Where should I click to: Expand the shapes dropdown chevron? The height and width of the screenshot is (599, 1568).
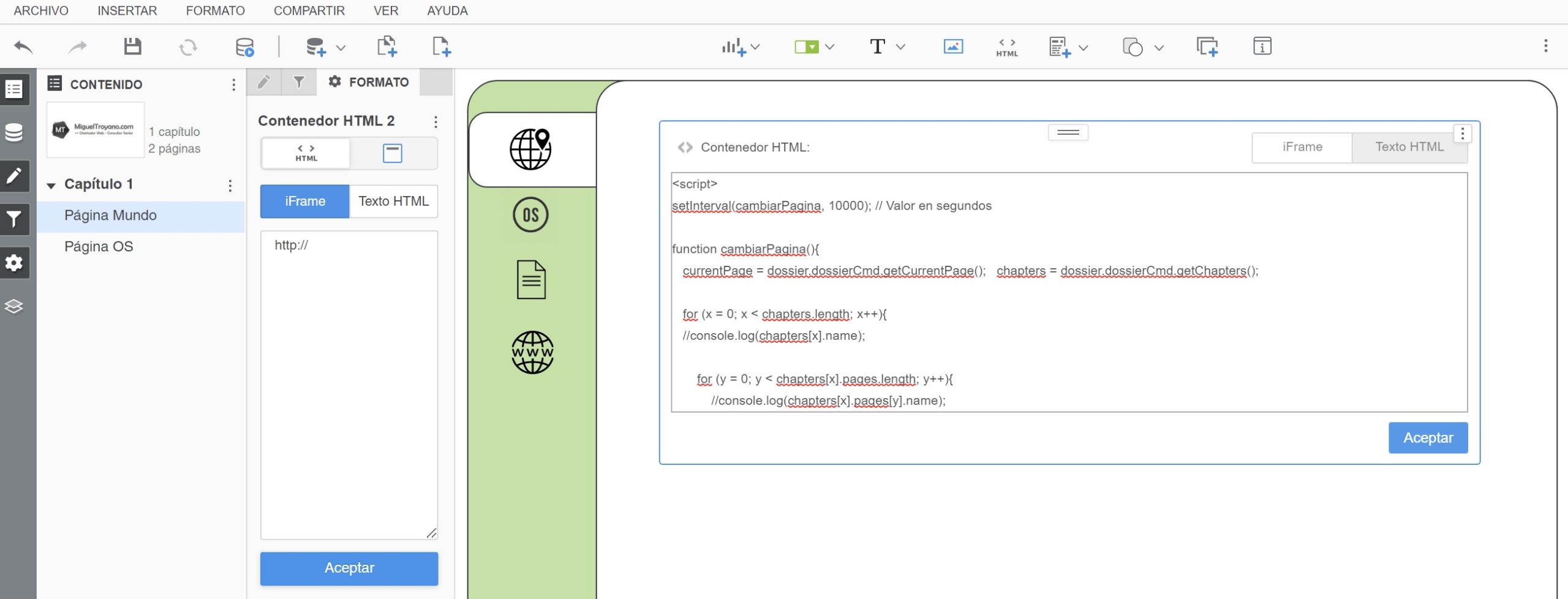[x=1159, y=47]
